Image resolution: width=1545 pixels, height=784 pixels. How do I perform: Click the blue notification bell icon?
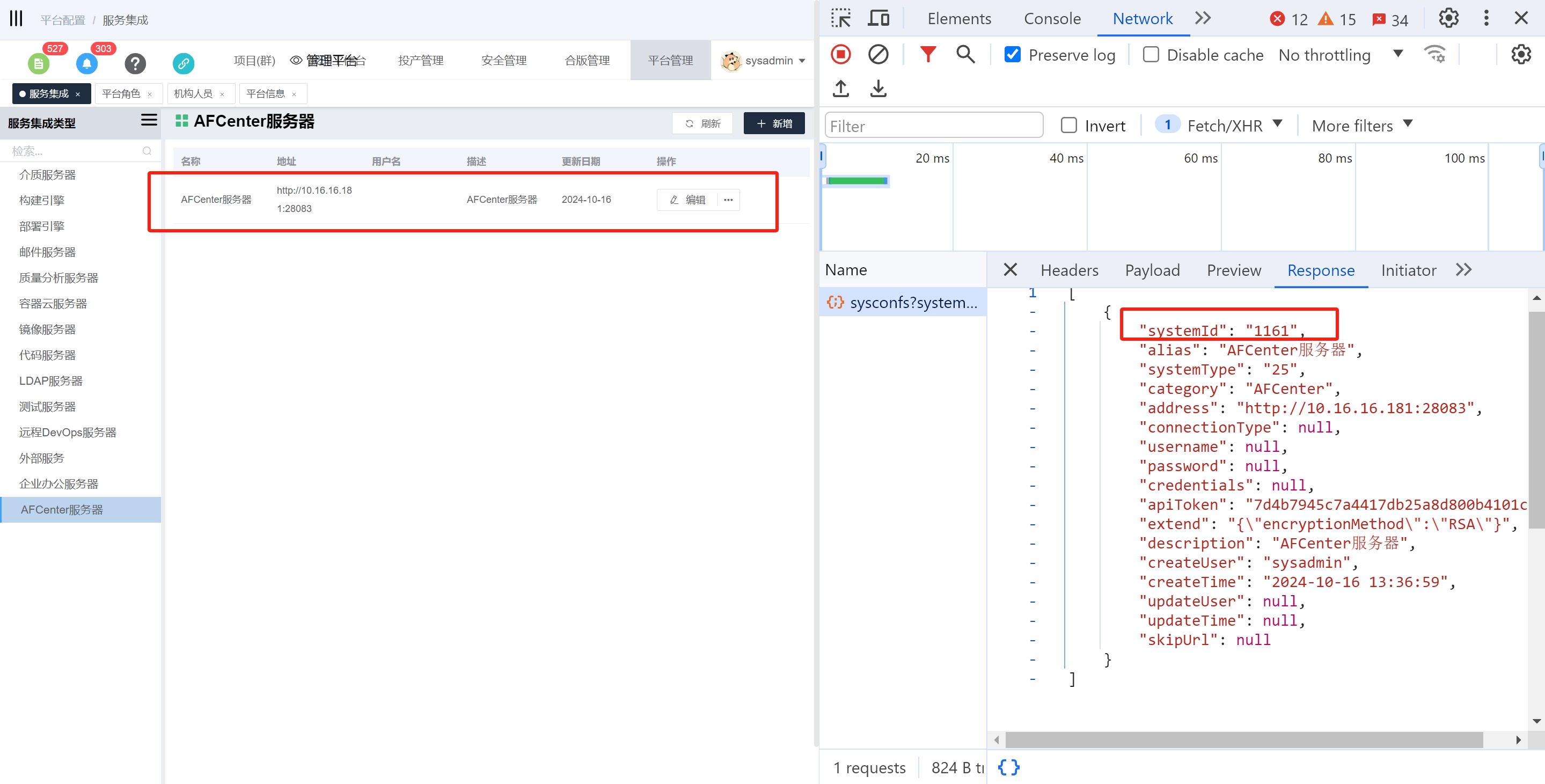(87, 63)
